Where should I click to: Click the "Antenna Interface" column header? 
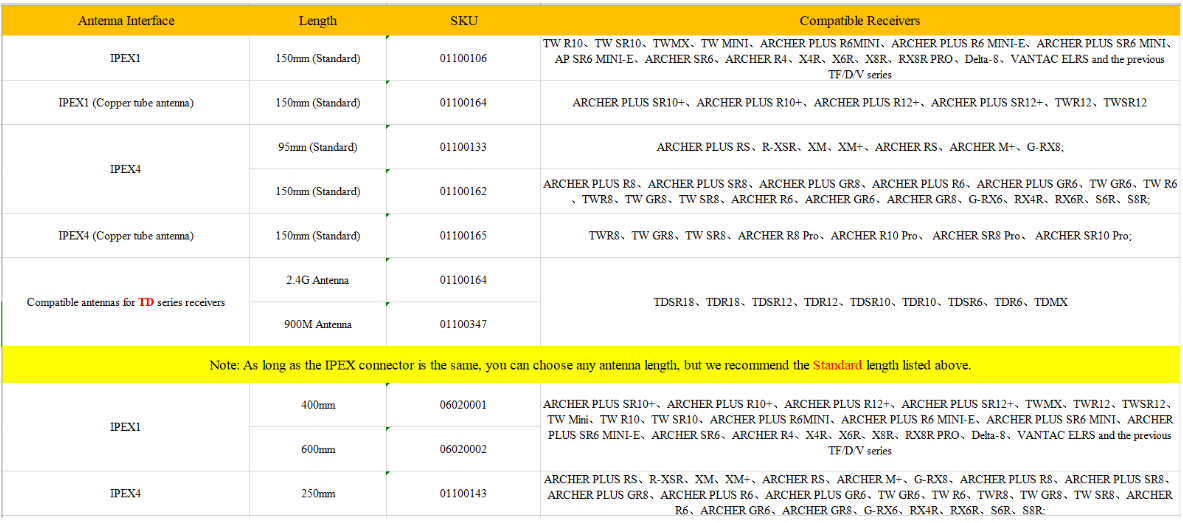[126, 20]
